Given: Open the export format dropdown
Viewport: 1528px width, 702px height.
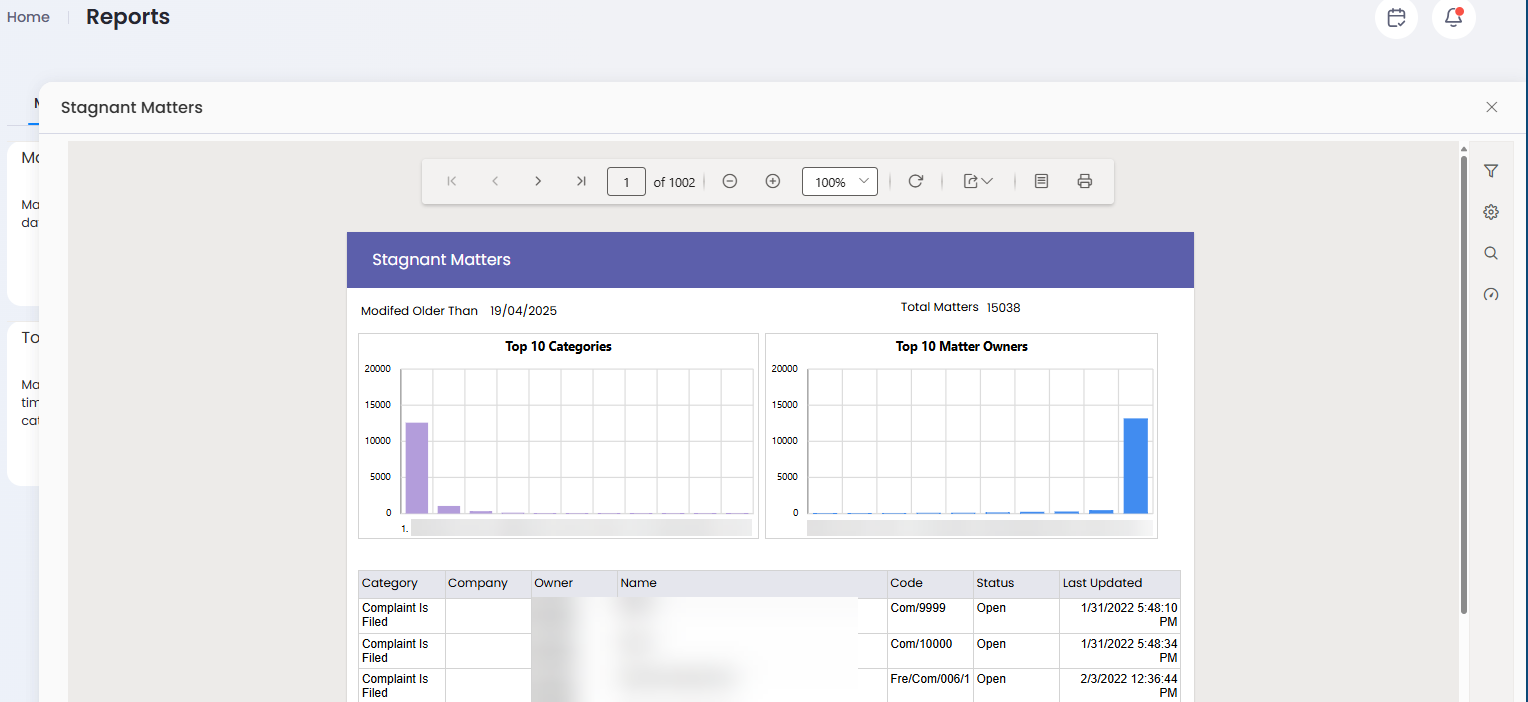Looking at the screenshot, I should (x=978, y=181).
